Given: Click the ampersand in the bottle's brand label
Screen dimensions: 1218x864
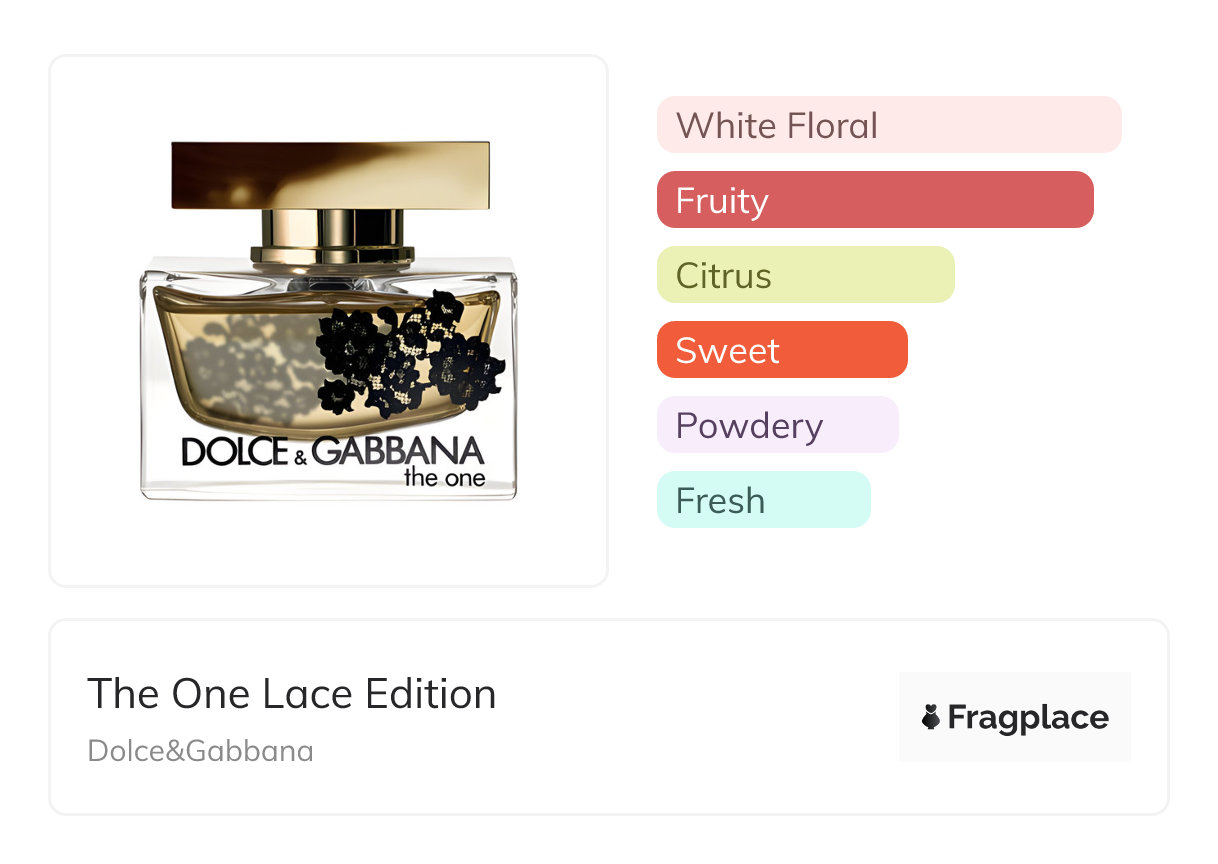Looking at the screenshot, I should 300,457.
